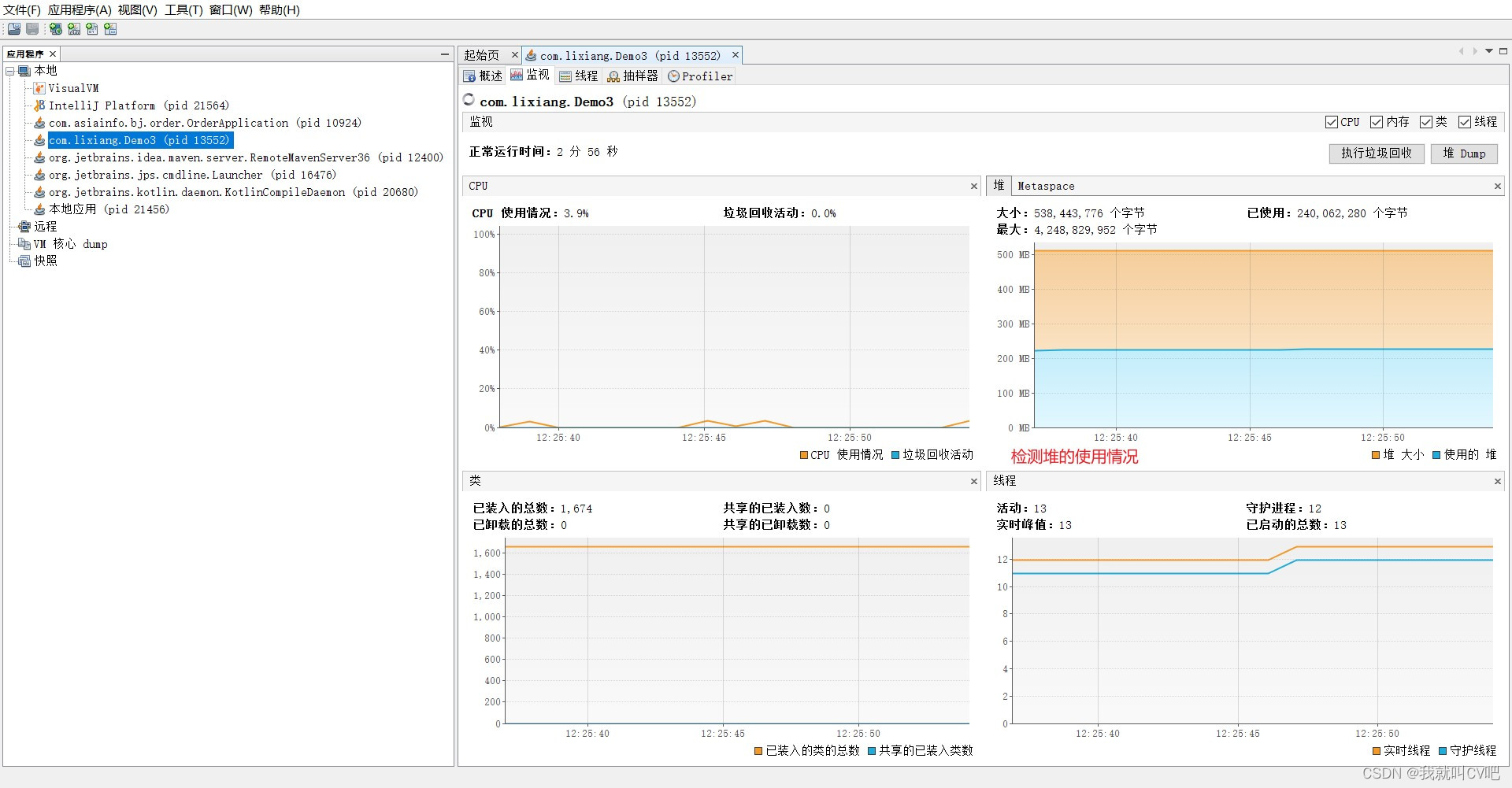The image size is (1512, 788).
Task: Click the Add JMX Connection toolbar icon
Action: tap(74, 29)
